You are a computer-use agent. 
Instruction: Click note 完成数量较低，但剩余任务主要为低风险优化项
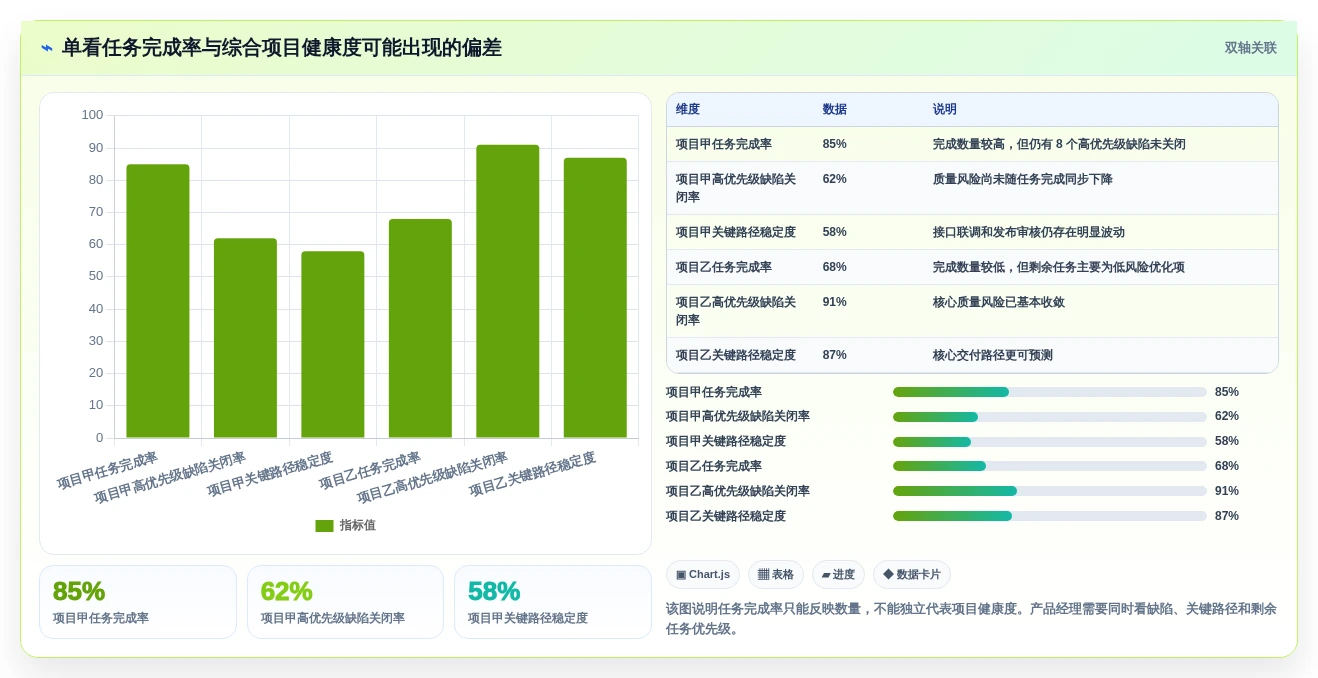pyautogui.click(x=1059, y=267)
